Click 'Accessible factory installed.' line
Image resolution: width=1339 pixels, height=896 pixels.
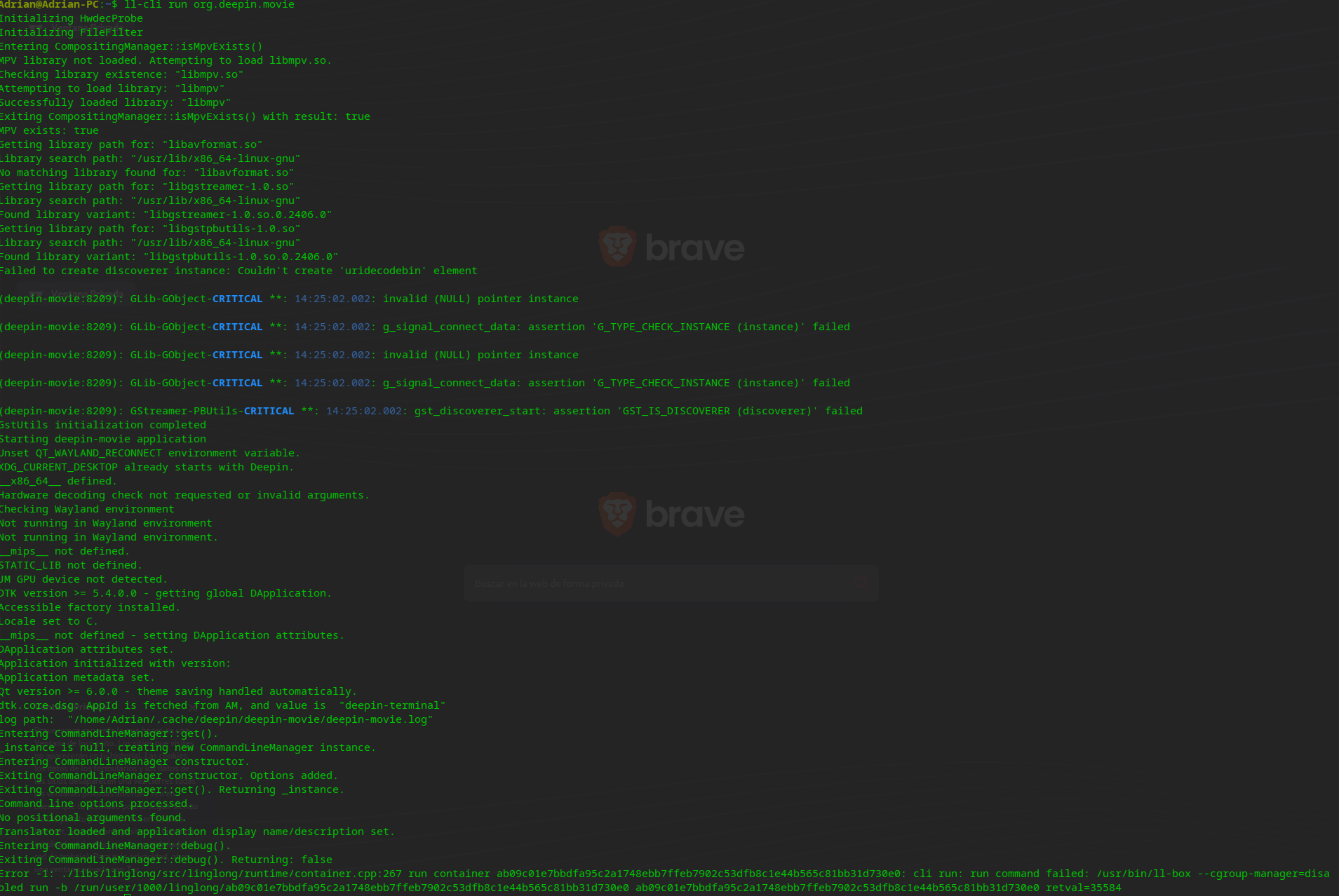tap(90, 607)
